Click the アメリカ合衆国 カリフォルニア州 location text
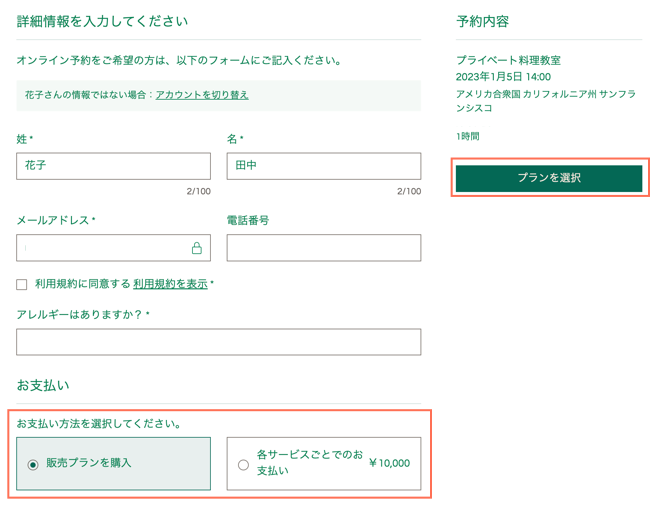 tap(546, 101)
